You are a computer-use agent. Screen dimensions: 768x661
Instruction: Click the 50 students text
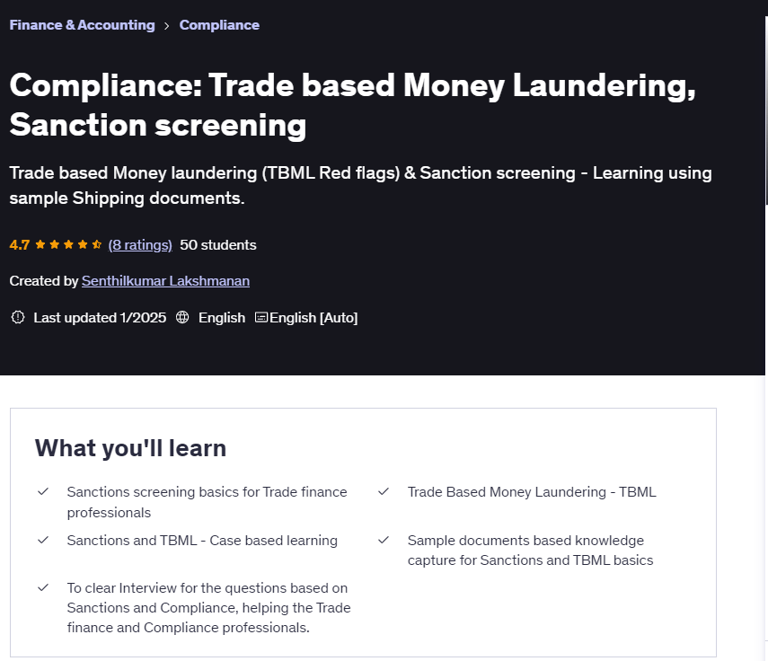pos(218,245)
